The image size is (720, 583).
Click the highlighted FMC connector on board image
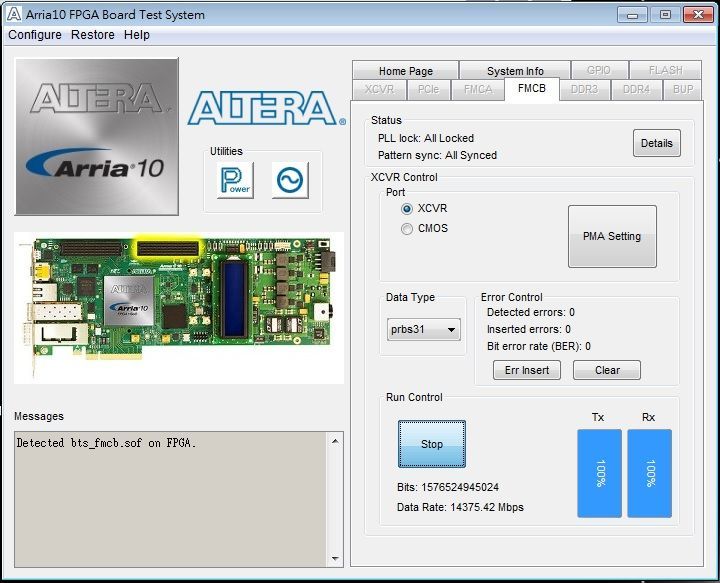click(168, 247)
